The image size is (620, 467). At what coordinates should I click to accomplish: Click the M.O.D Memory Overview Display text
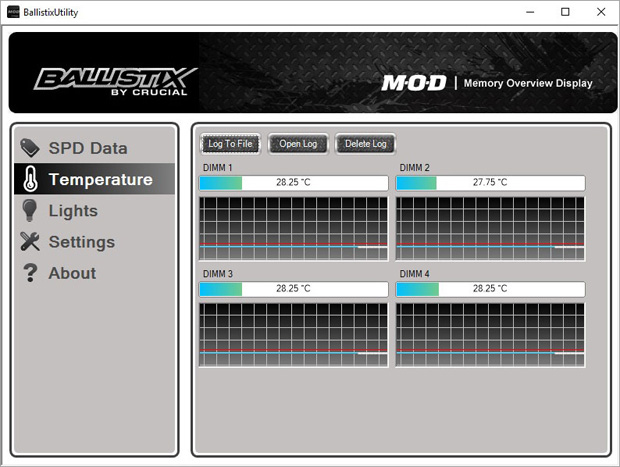tap(487, 83)
